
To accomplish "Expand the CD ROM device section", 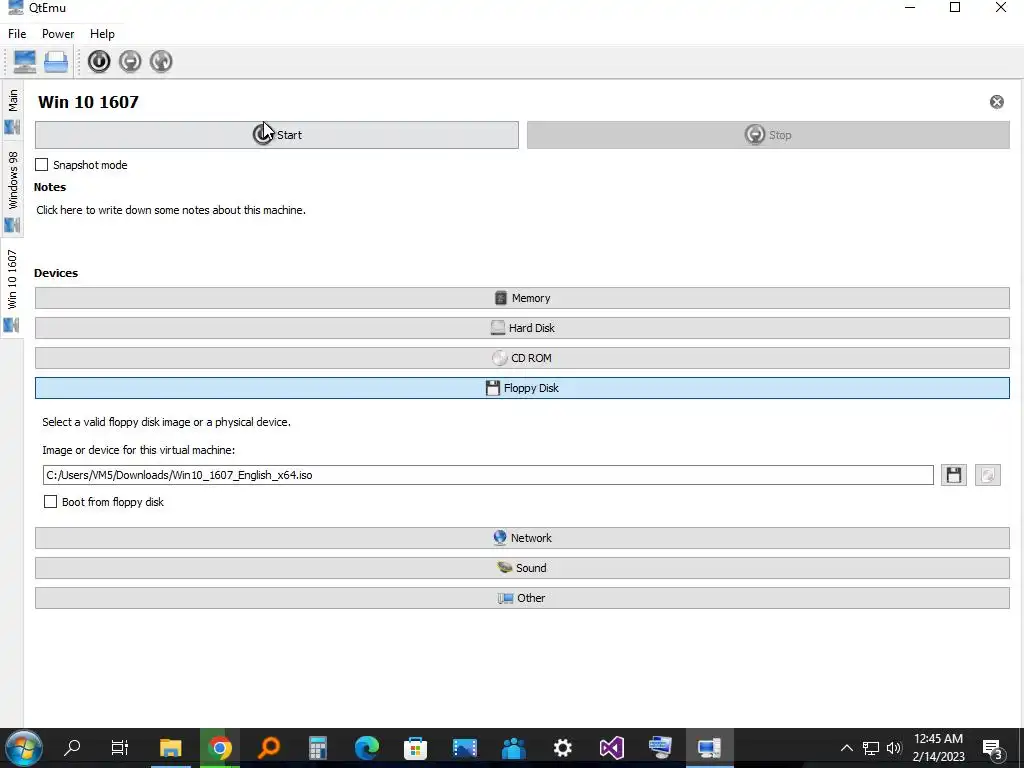I will point(522,358).
